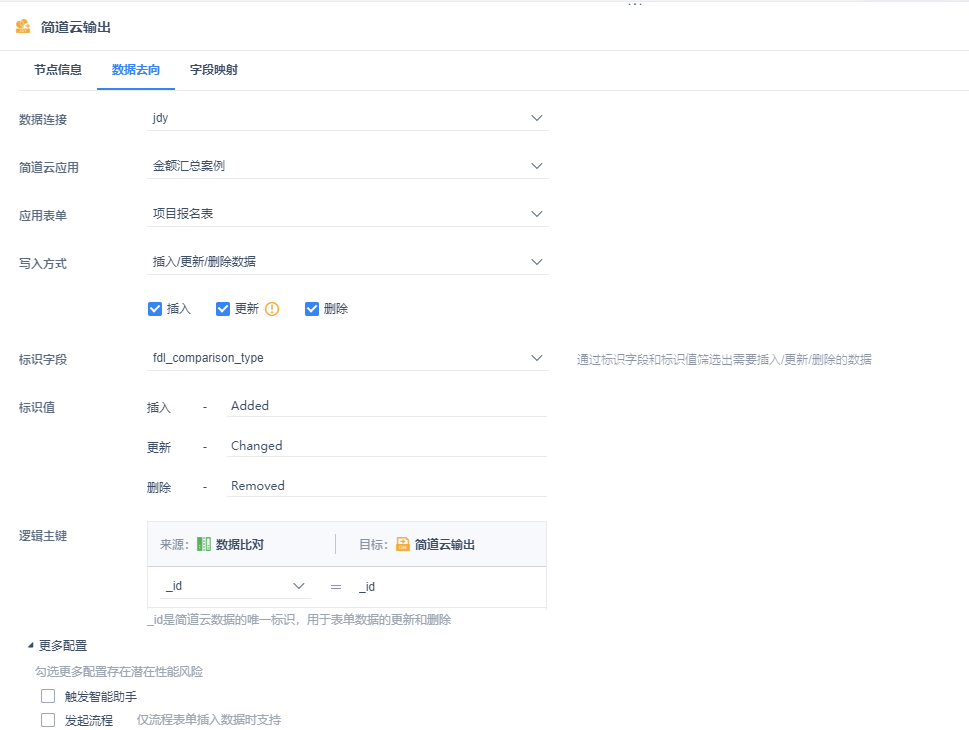Viewport: 969px width, 730px height.
Task: Uncheck the 插入 checkbox
Action: tap(155, 309)
